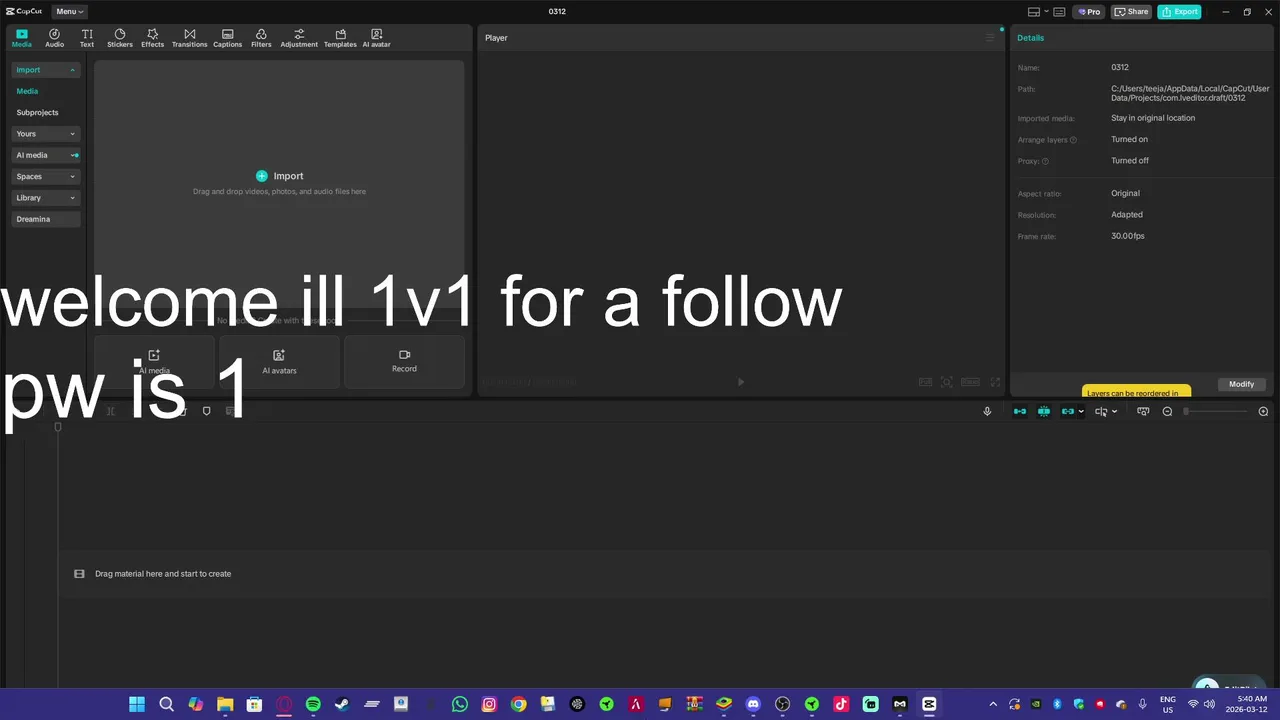
Task: Click the preview axis cursor icon
Action: [1101, 411]
